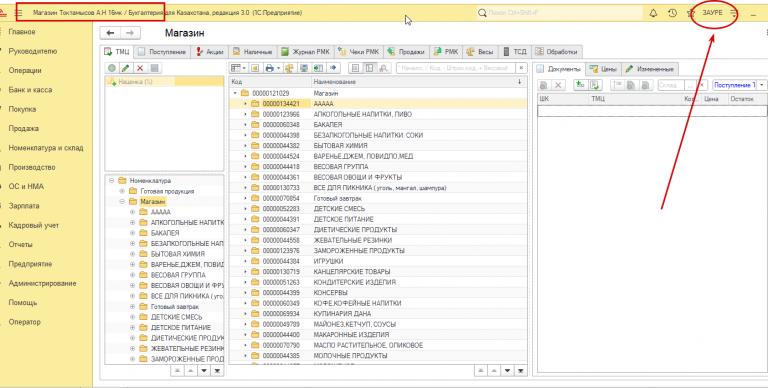Toggle the two-pane tree view button
The height and width of the screenshot is (388, 768).
click(x=369, y=68)
